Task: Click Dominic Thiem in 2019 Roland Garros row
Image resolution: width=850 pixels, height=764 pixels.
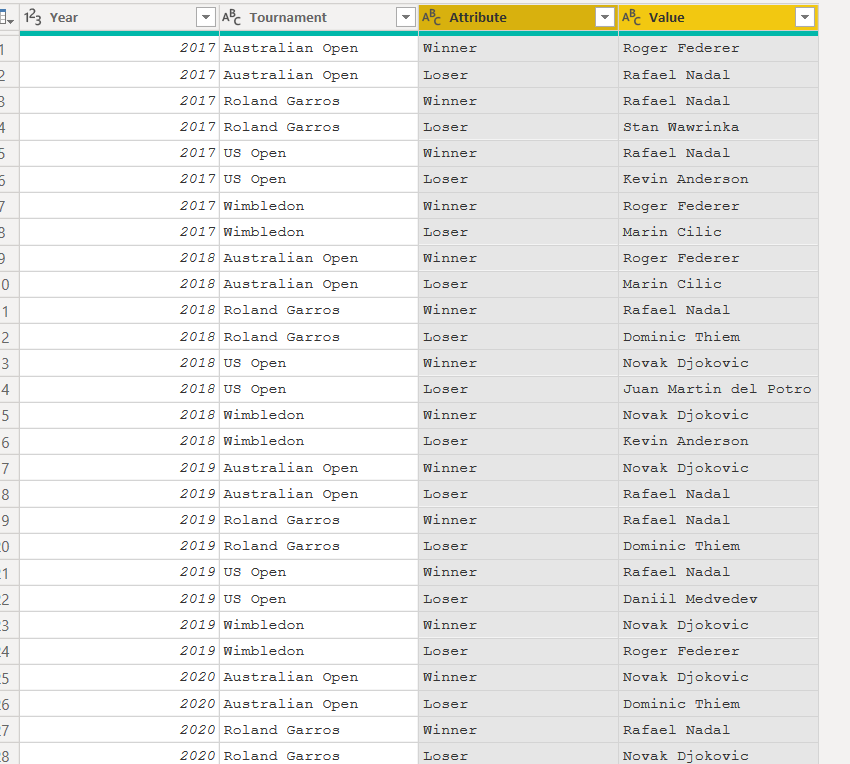Action: click(718, 547)
